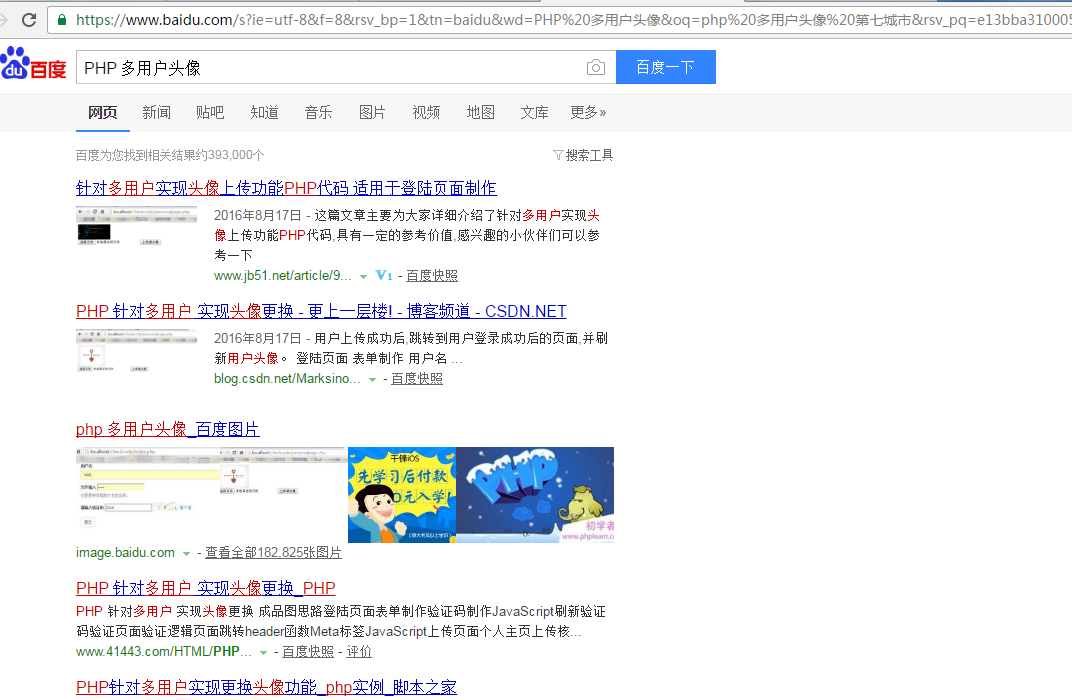Click the browser reload icon
This screenshot has height=700, width=1072.
tap(29, 20)
